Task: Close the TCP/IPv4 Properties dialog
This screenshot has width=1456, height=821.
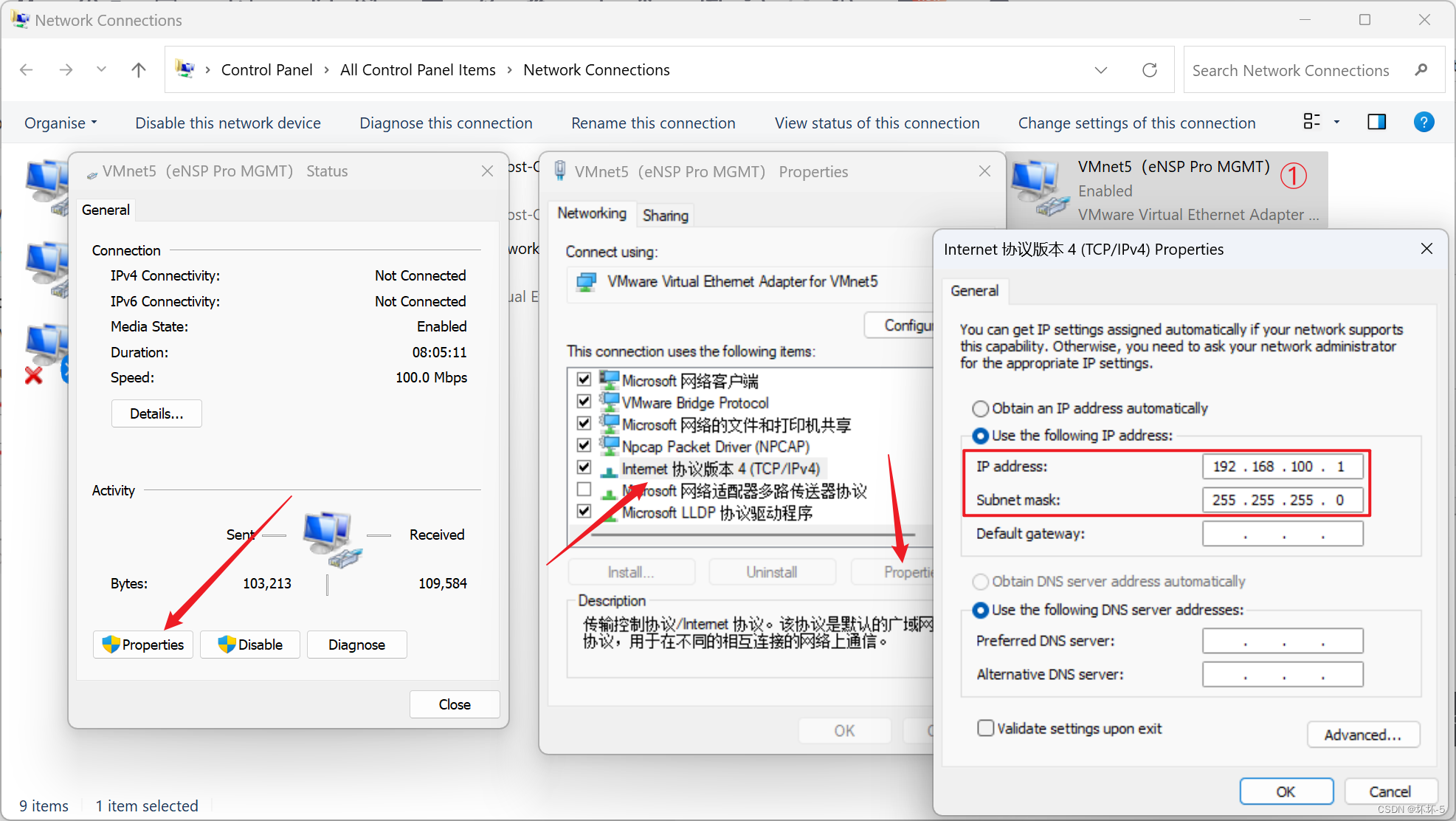Action: coord(1426,249)
